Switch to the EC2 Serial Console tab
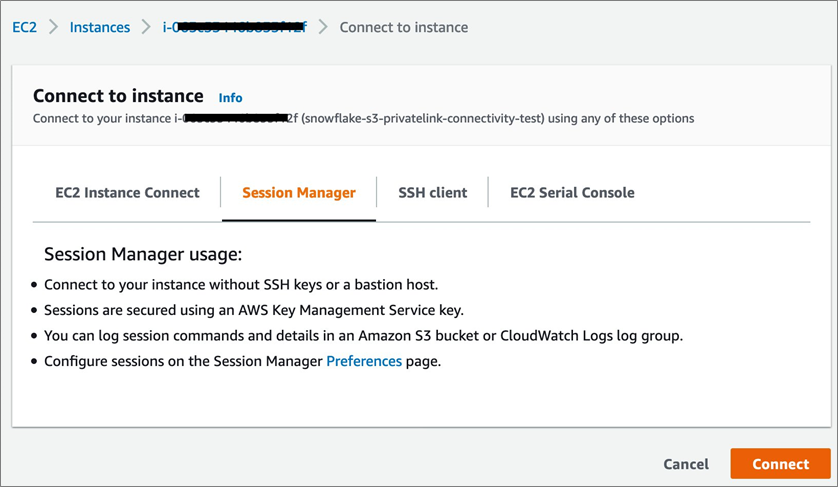The width and height of the screenshot is (838, 487). (x=572, y=192)
